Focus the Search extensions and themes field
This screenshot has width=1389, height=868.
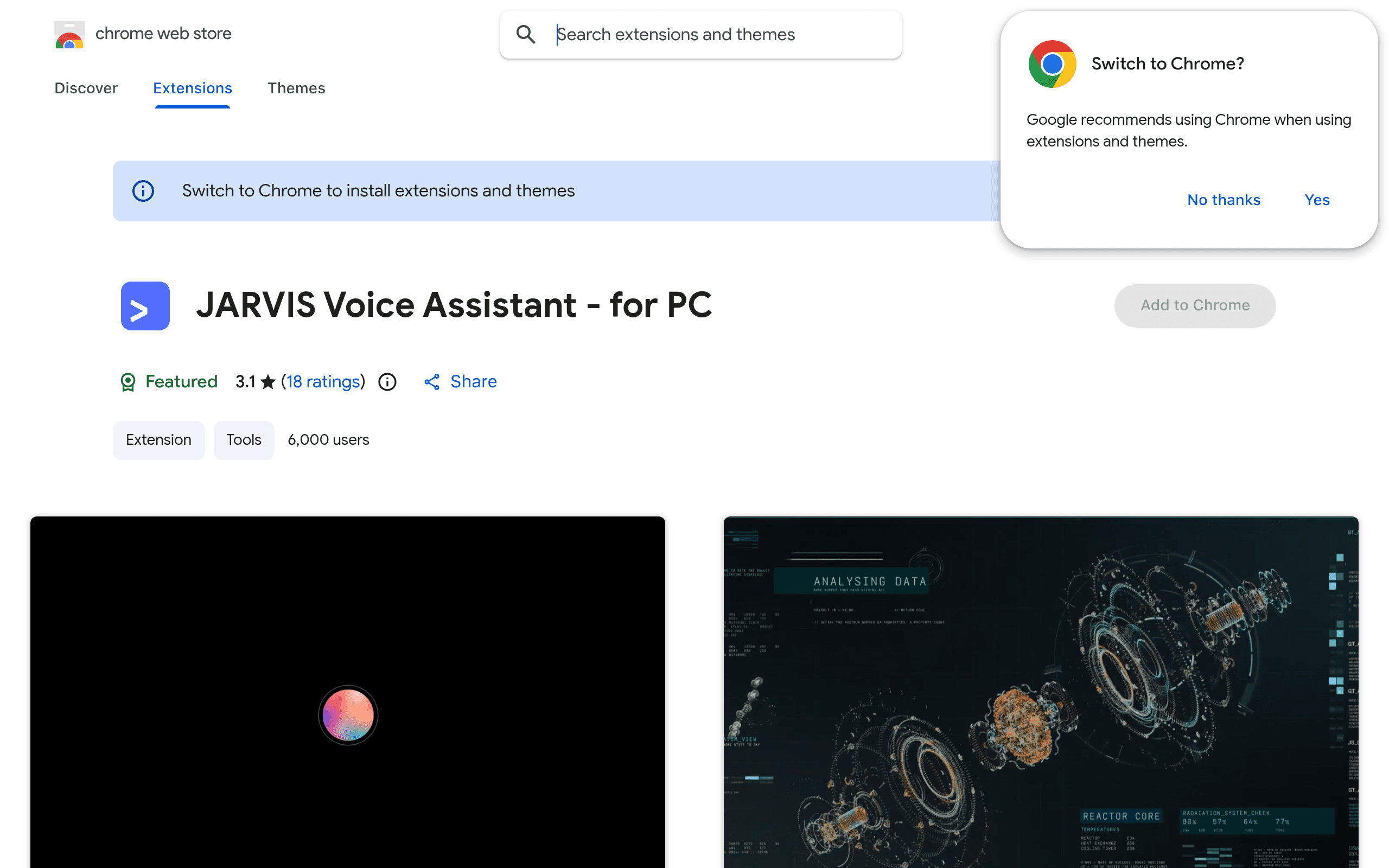(x=701, y=34)
